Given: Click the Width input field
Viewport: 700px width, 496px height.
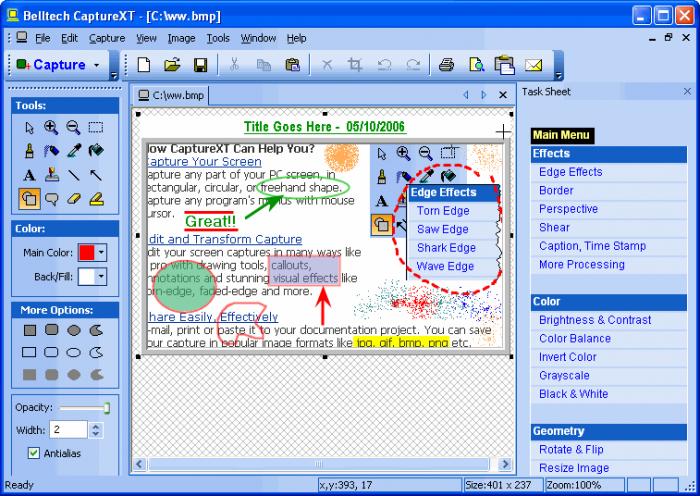Looking at the screenshot, I should (x=68, y=430).
